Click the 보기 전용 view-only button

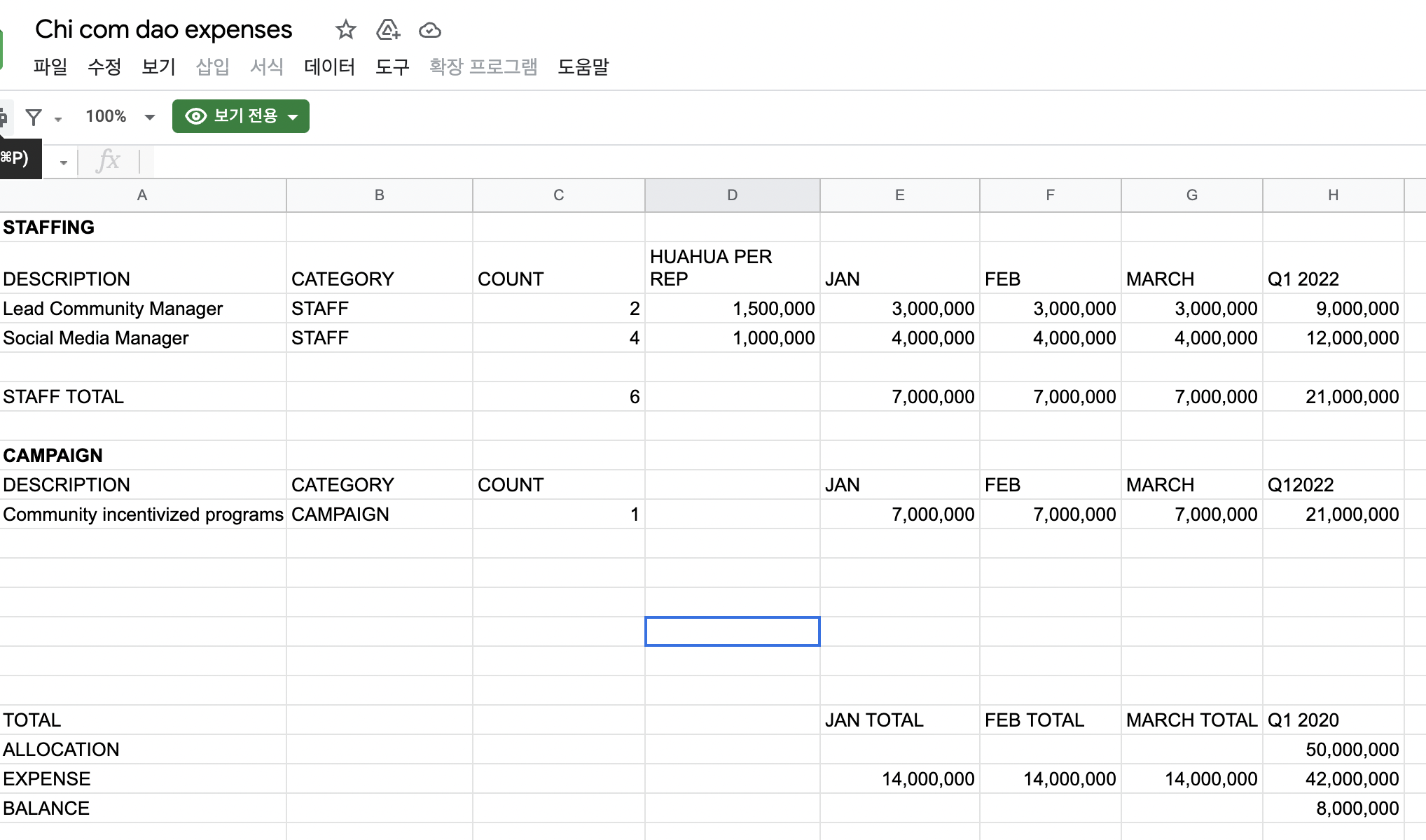point(240,116)
